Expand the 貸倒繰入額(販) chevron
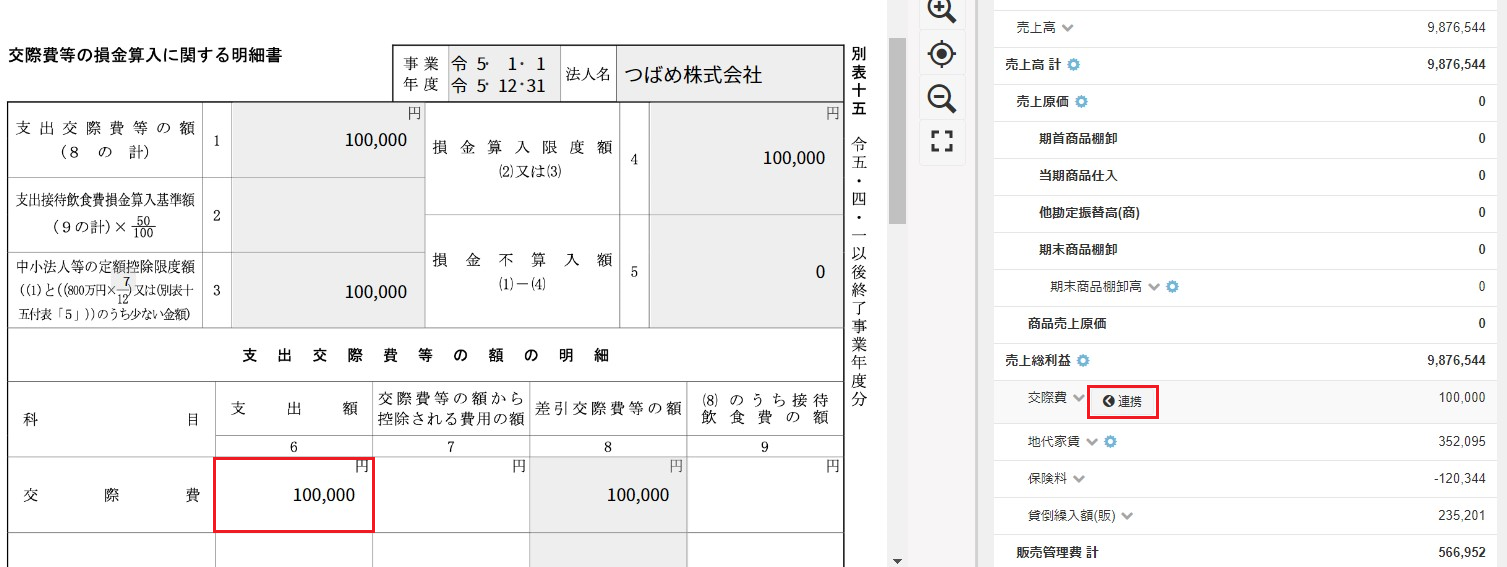Screen dimensions: 1507x567 click(x=1127, y=516)
